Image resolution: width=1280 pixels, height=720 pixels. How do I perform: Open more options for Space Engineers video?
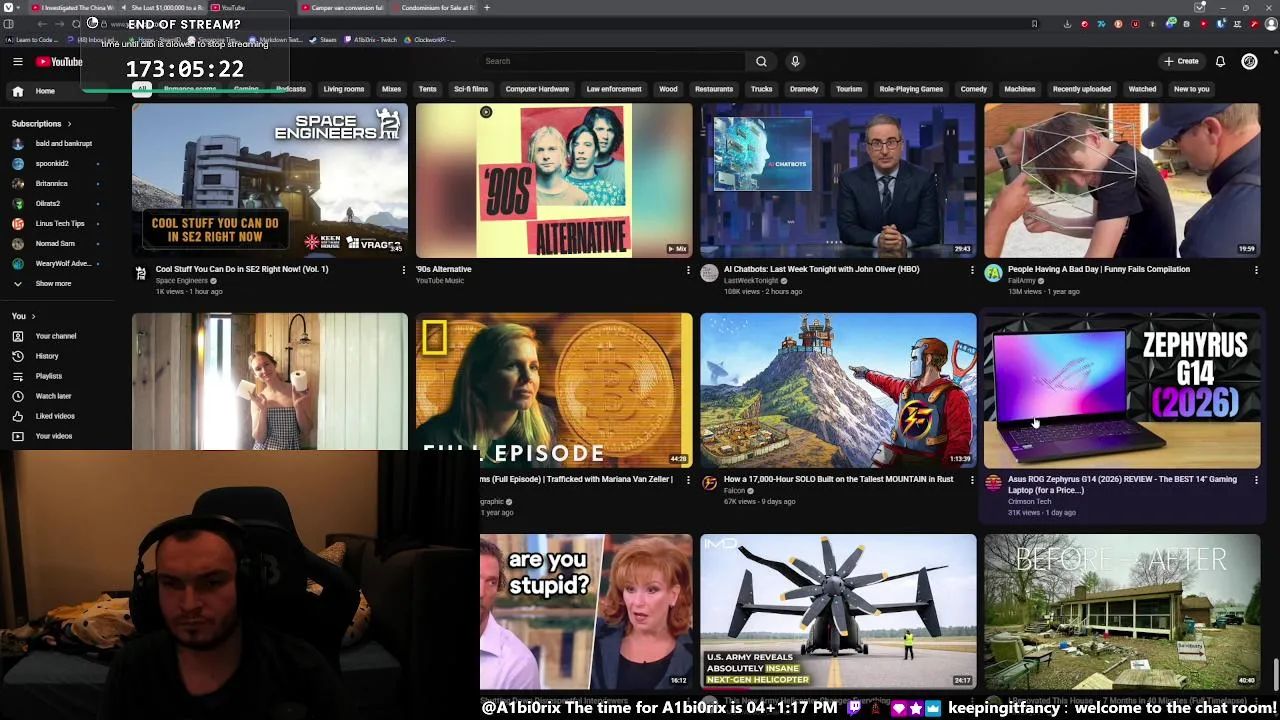(x=404, y=270)
